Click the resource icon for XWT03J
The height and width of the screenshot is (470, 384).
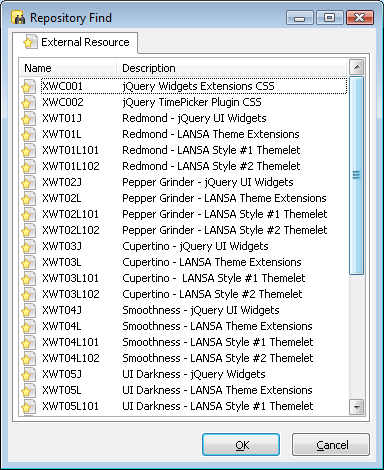(28, 246)
